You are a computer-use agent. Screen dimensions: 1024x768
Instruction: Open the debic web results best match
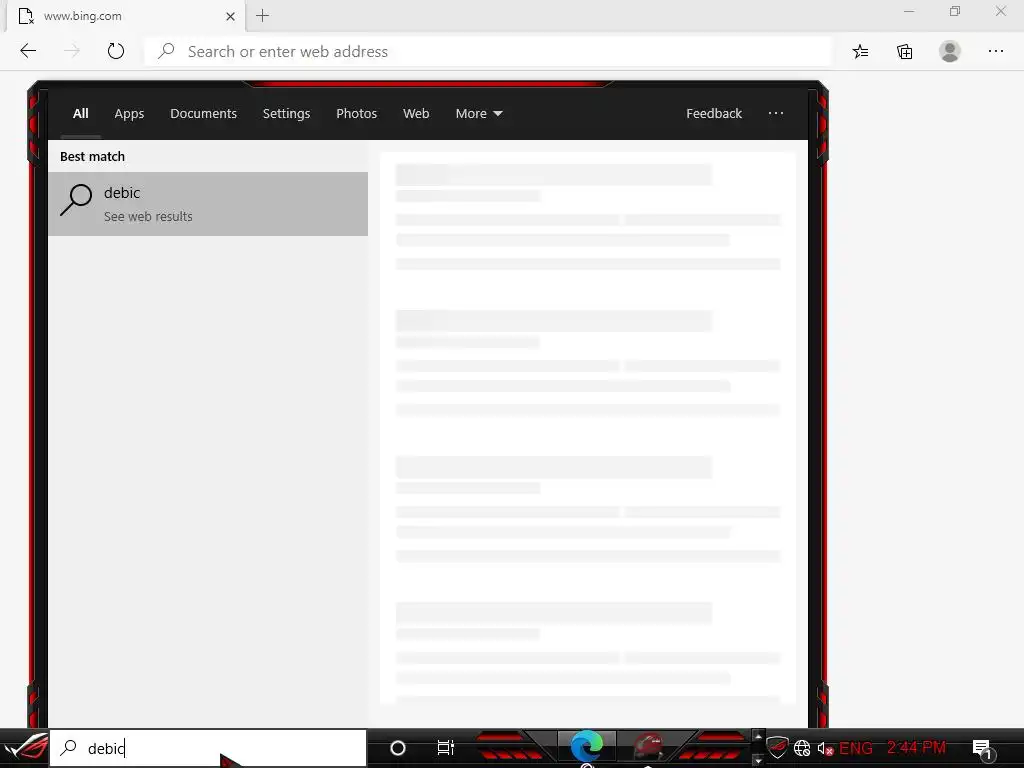pos(208,204)
